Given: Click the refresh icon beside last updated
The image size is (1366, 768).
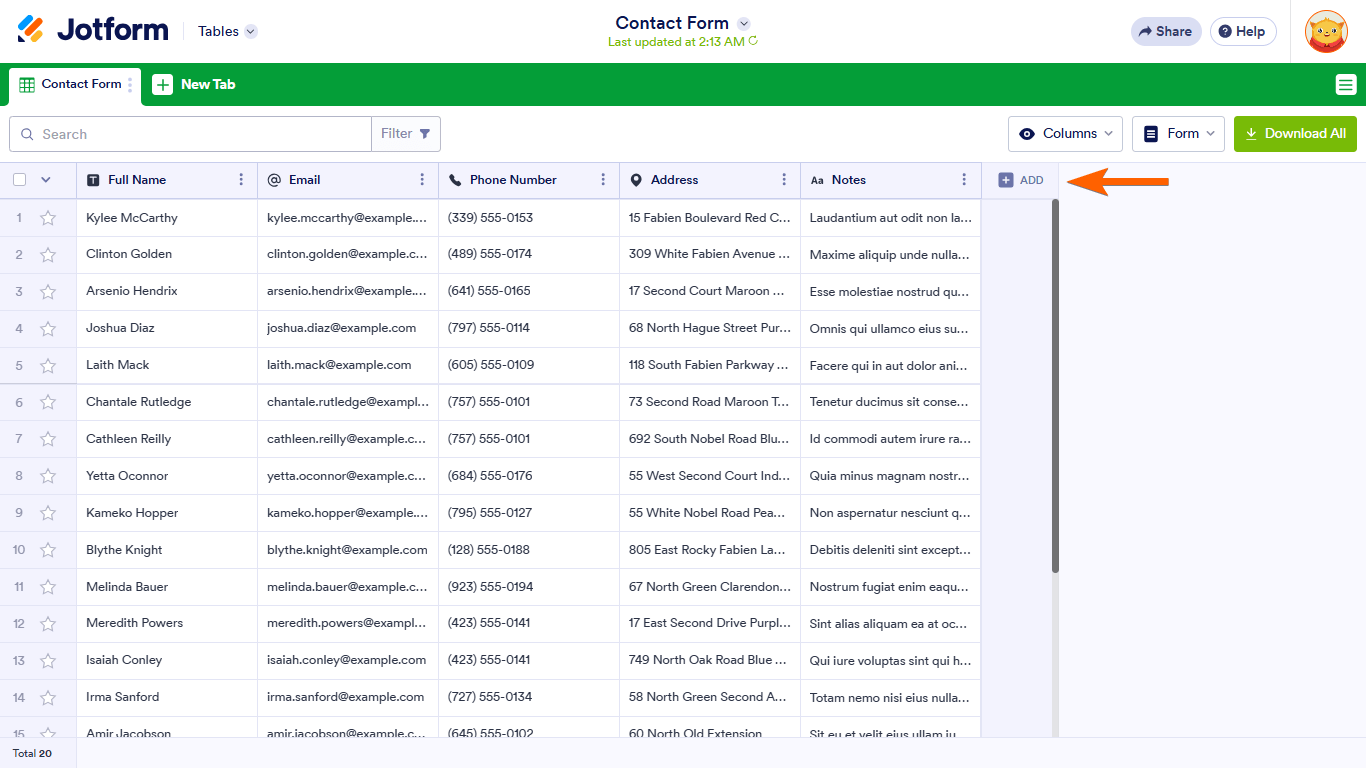Looking at the screenshot, I should [x=753, y=42].
